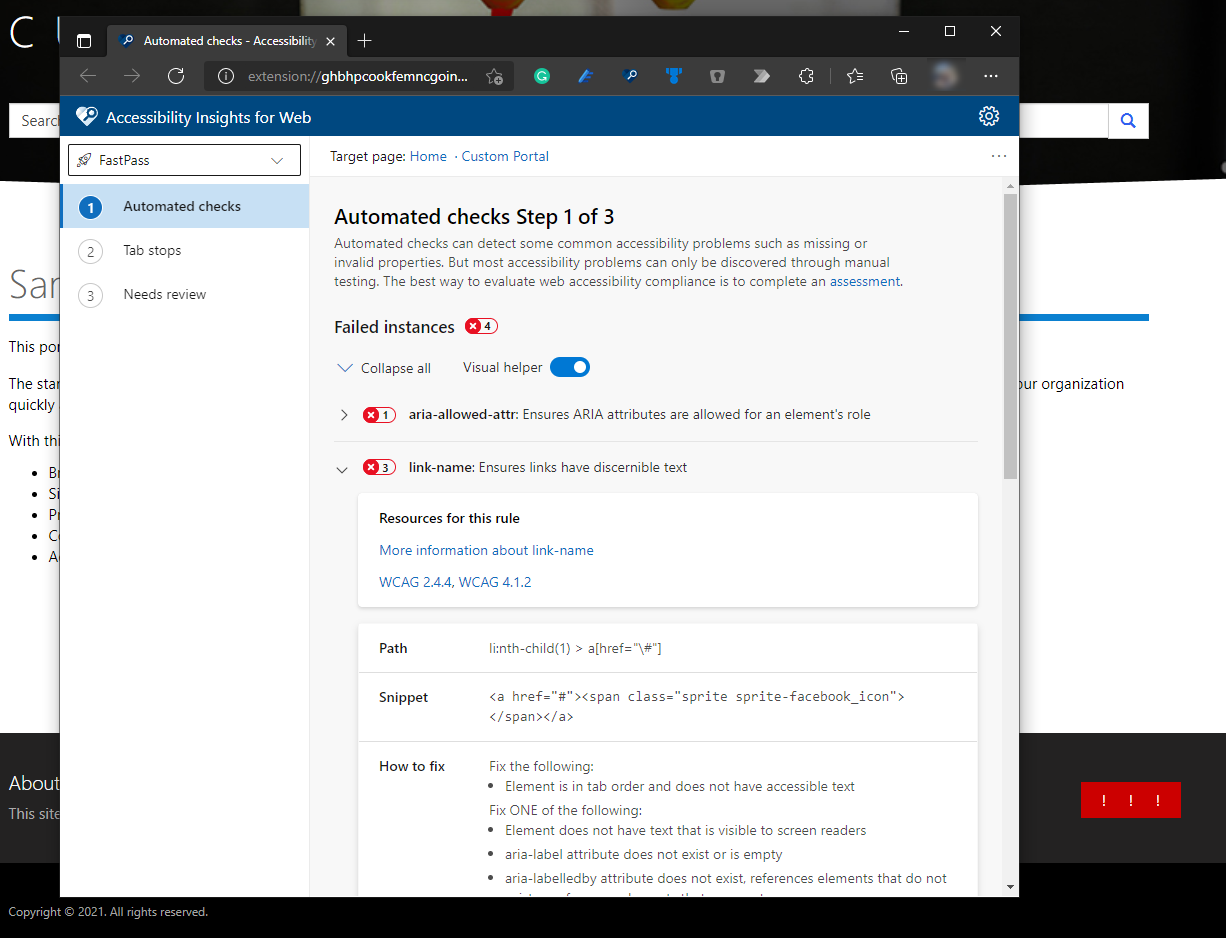Click the search magnifier on the portal page

click(1128, 121)
